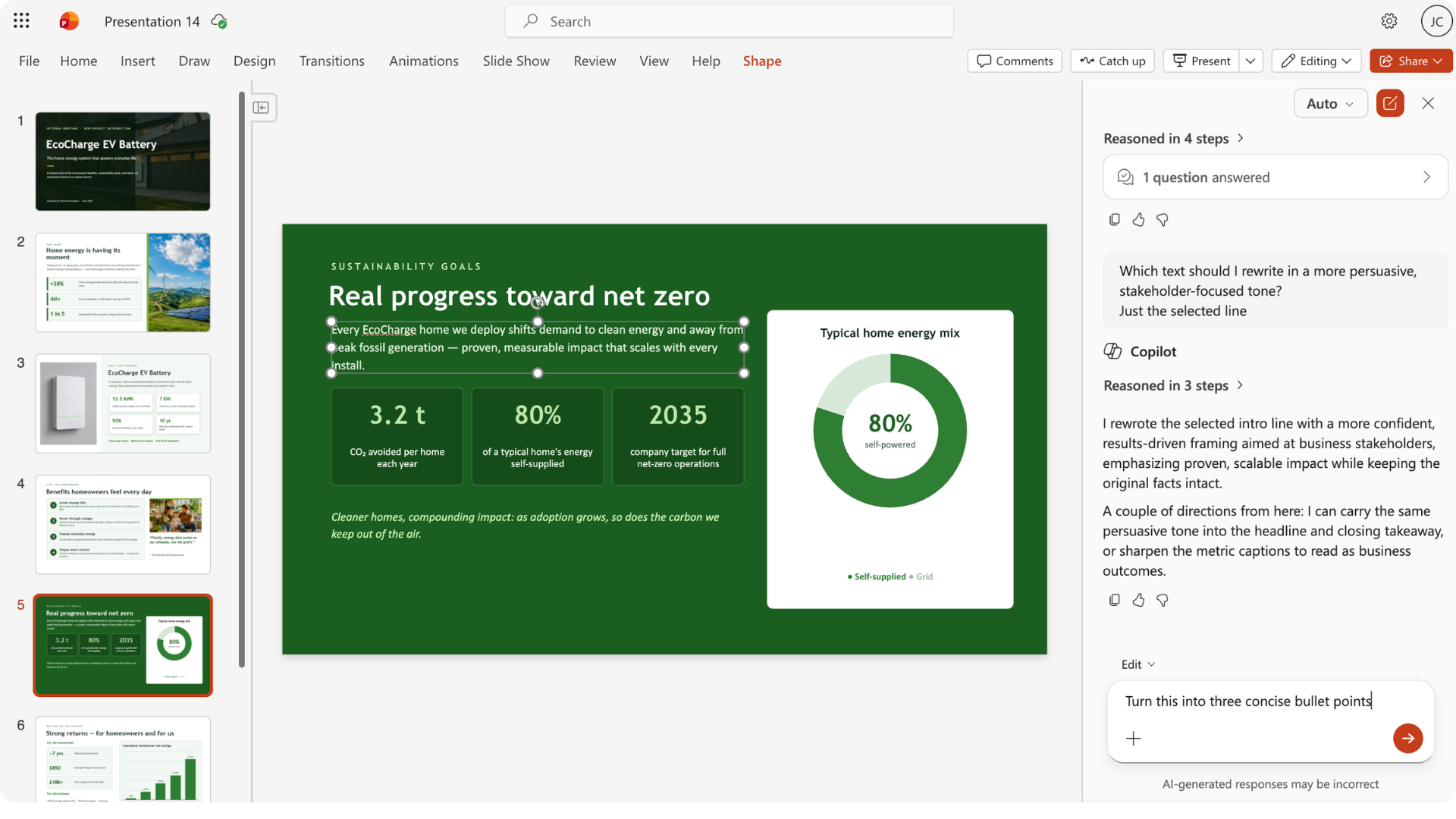Switch to the Insert tab
Viewport: 1456px width, 819px height.
(138, 61)
